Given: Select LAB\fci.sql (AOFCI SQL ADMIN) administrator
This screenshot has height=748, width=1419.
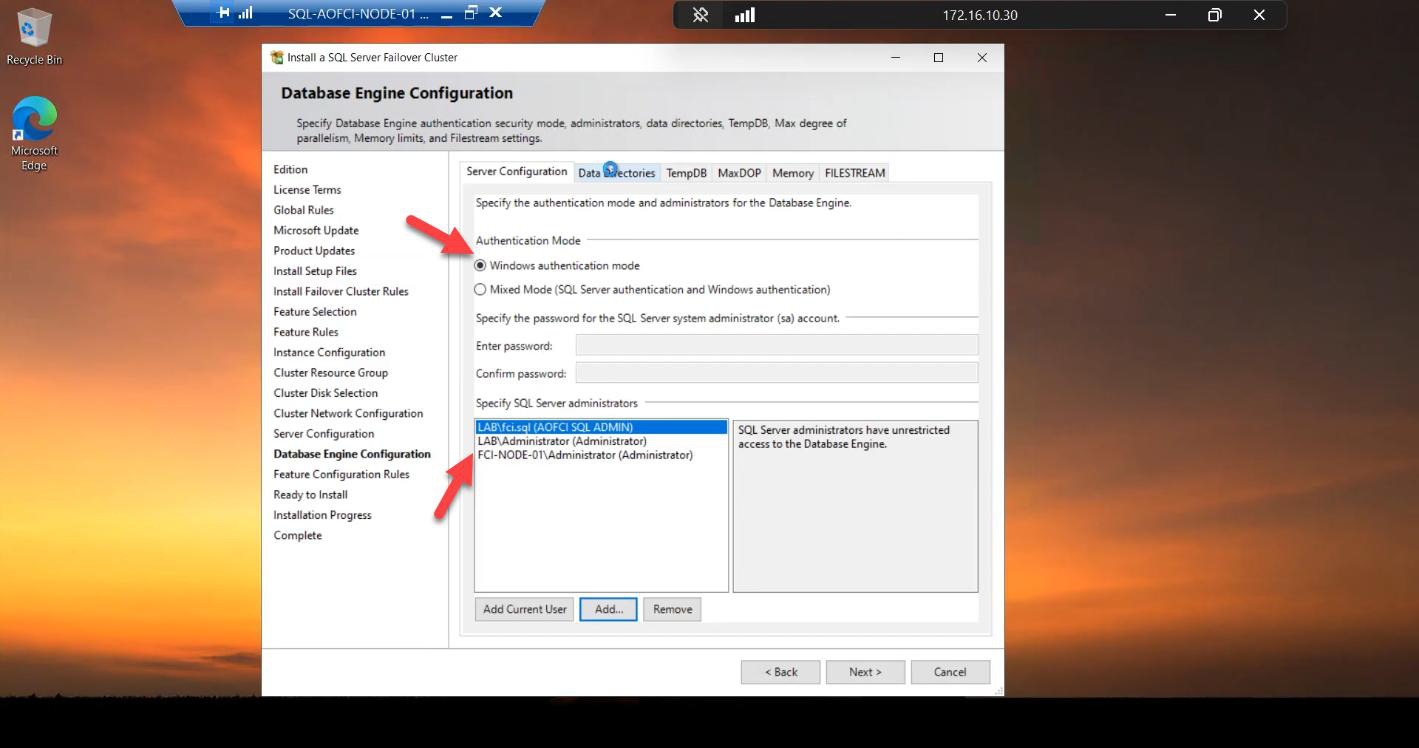Looking at the screenshot, I should [x=601, y=427].
